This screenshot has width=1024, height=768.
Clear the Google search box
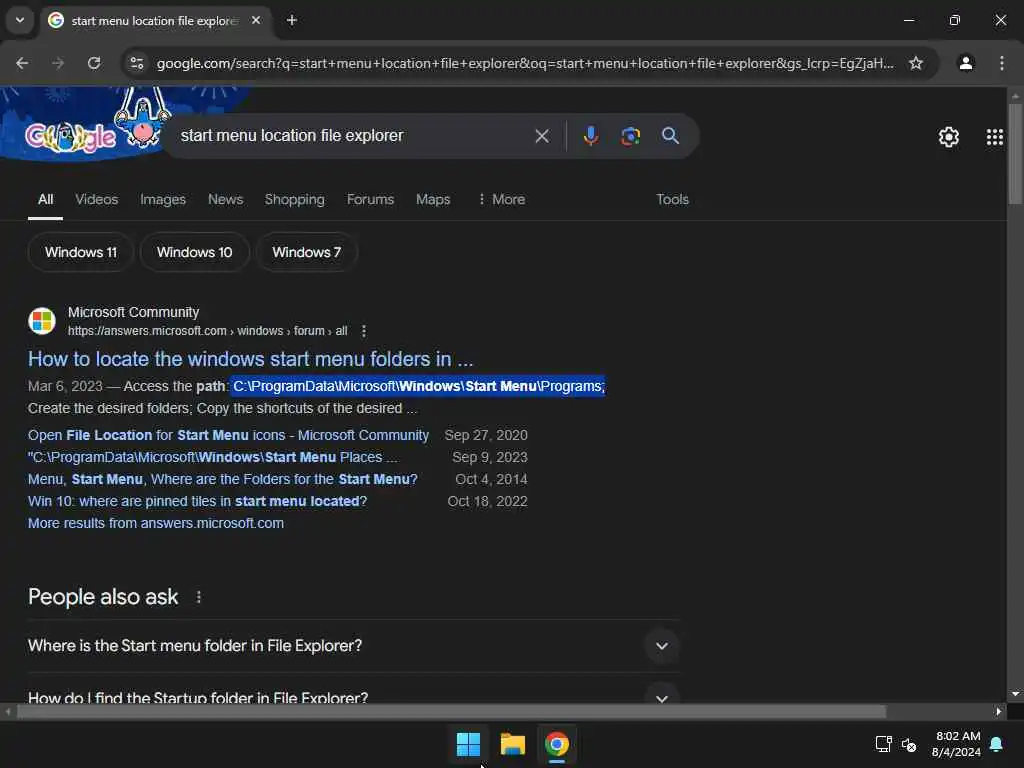(x=542, y=136)
